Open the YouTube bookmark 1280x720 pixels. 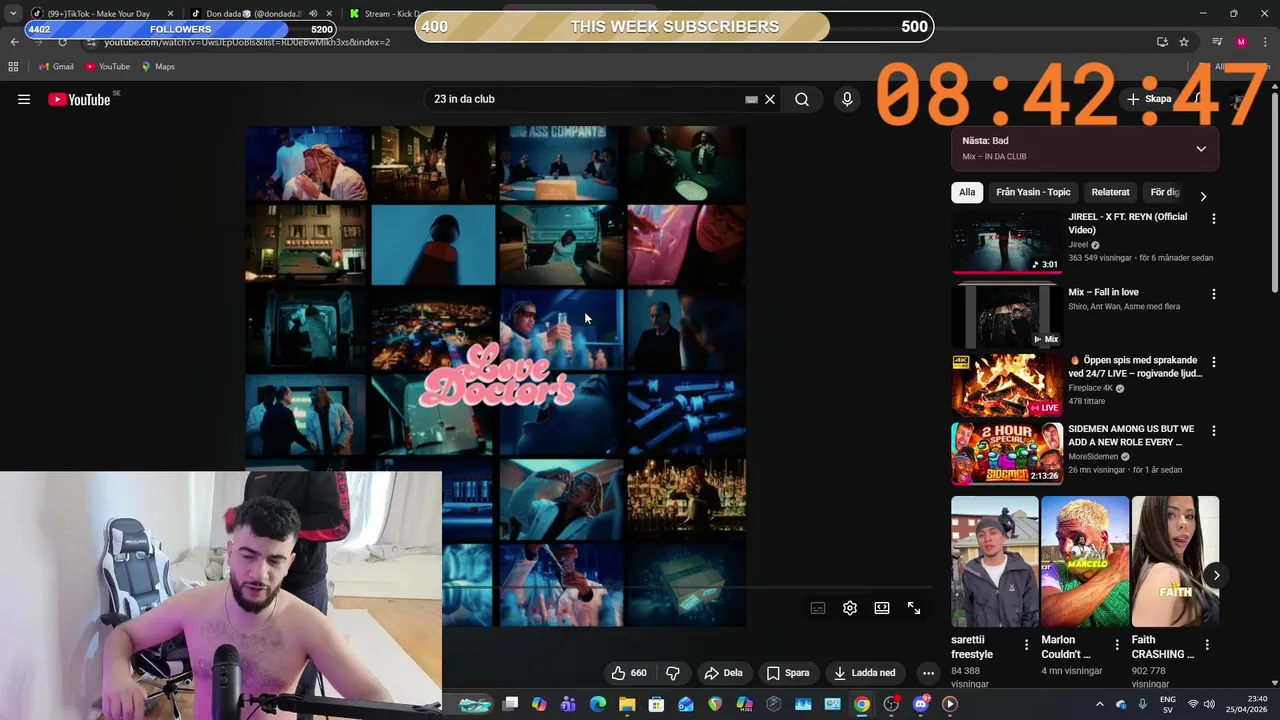tap(107, 67)
